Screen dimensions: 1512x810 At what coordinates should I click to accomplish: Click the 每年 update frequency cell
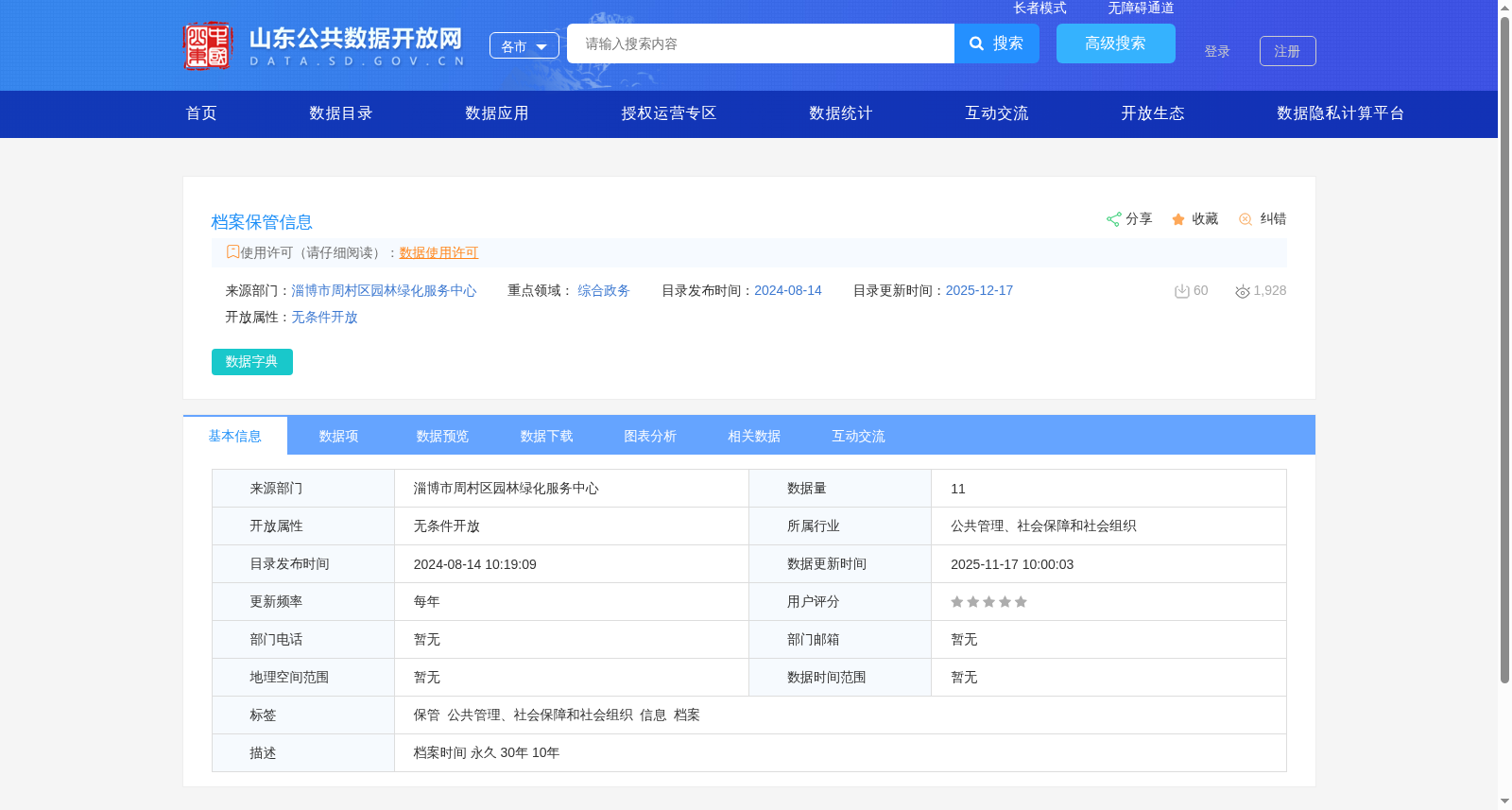pyautogui.click(x=572, y=602)
